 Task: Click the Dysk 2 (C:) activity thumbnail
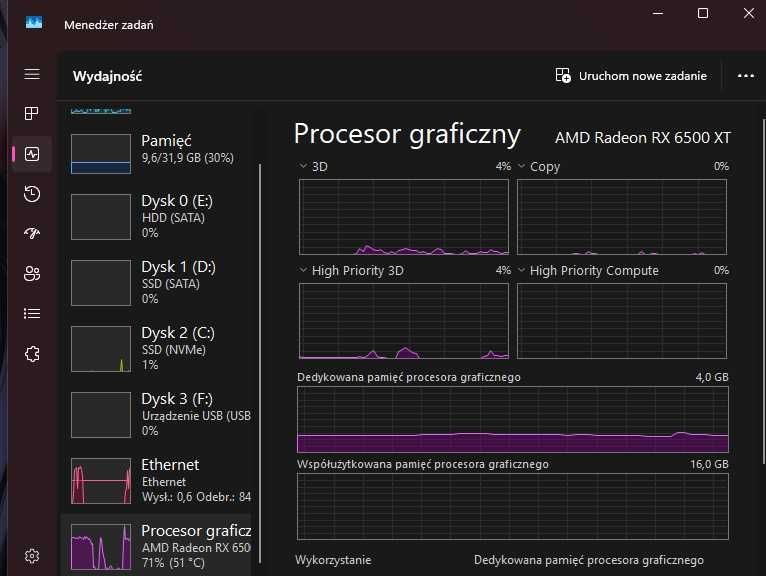[101, 349]
